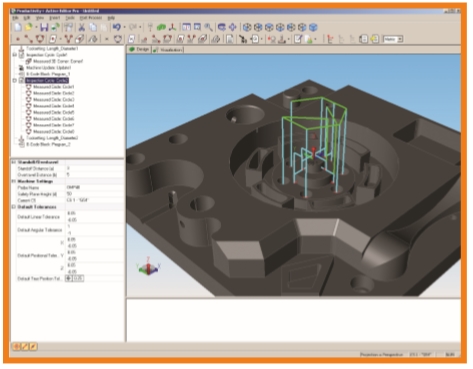
Task: Click the zoom magnifier toolbar icon
Action: coord(208,27)
